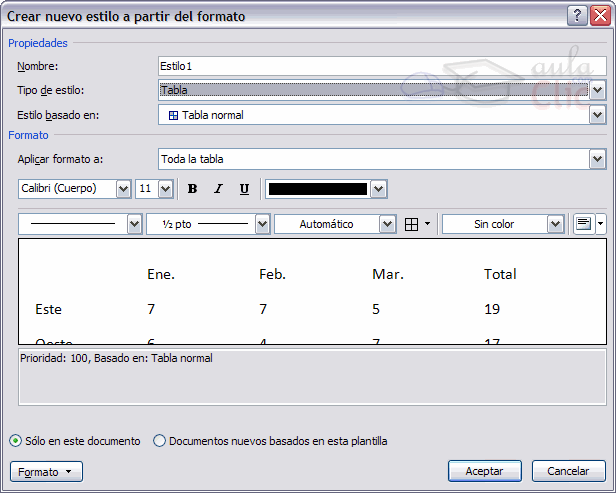This screenshot has width=616, height=493.
Task: Open the line style dropdown
Action: (134, 224)
